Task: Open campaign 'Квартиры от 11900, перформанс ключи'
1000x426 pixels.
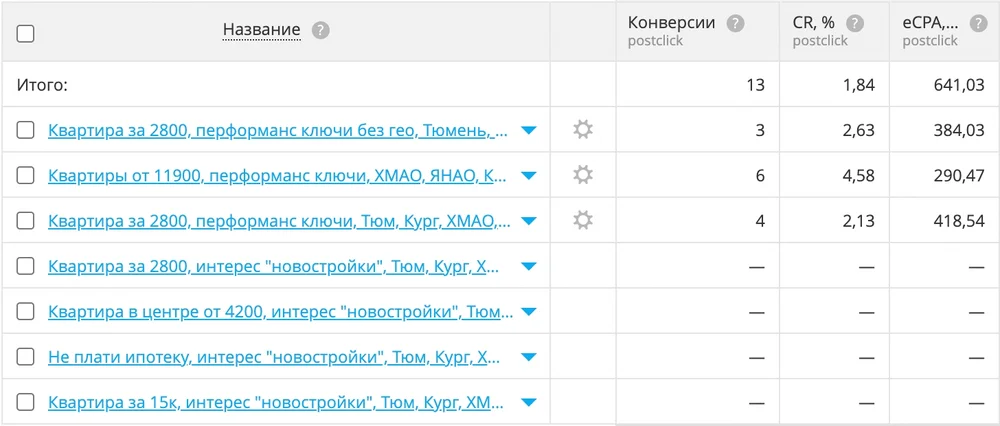Action: (x=278, y=176)
